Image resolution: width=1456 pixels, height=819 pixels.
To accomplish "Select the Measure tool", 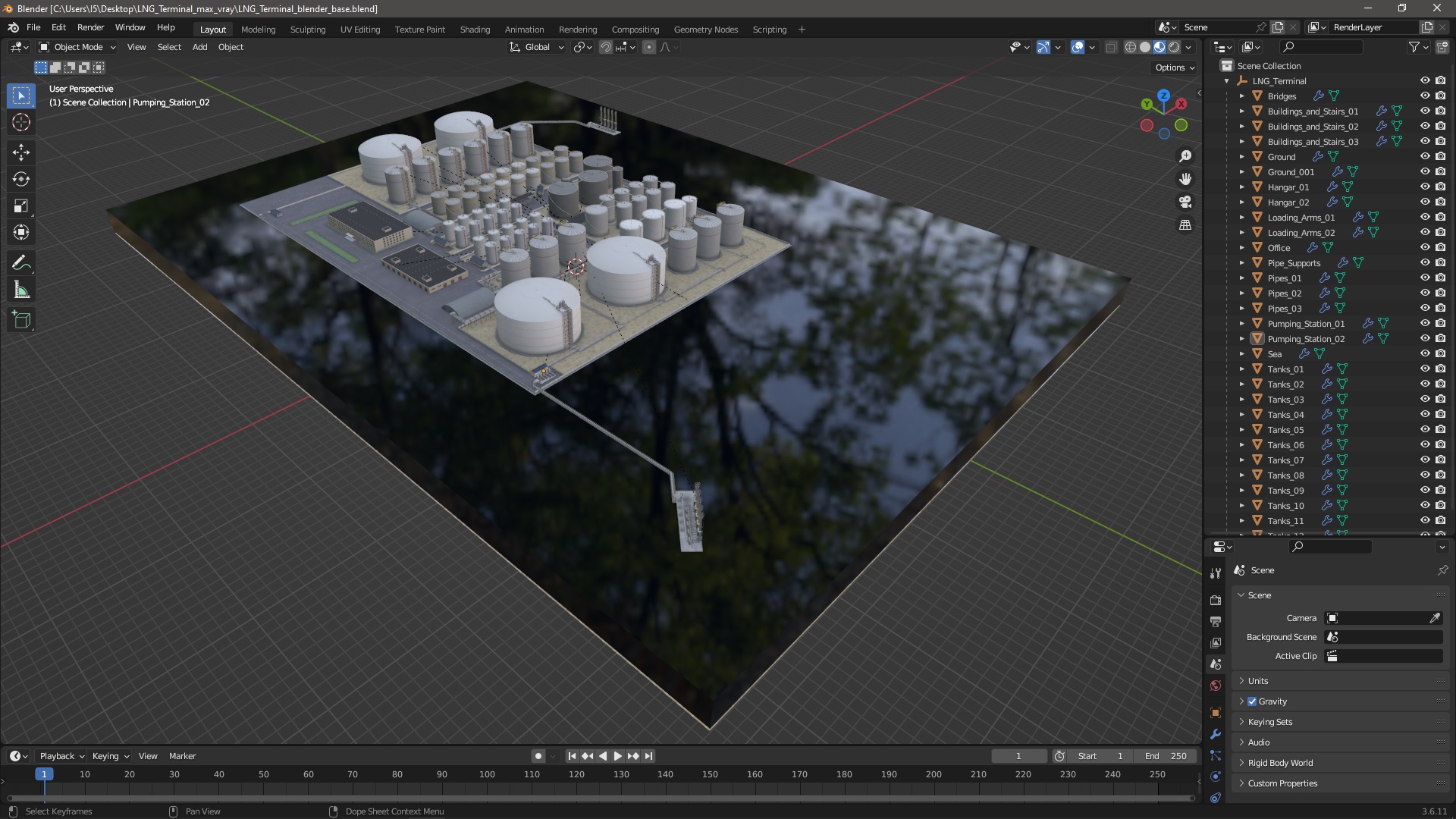I will pyautogui.click(x=21, y=290).
